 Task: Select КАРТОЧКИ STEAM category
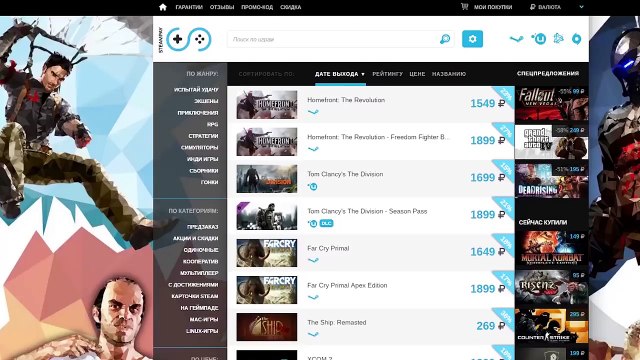click(195, 296)
